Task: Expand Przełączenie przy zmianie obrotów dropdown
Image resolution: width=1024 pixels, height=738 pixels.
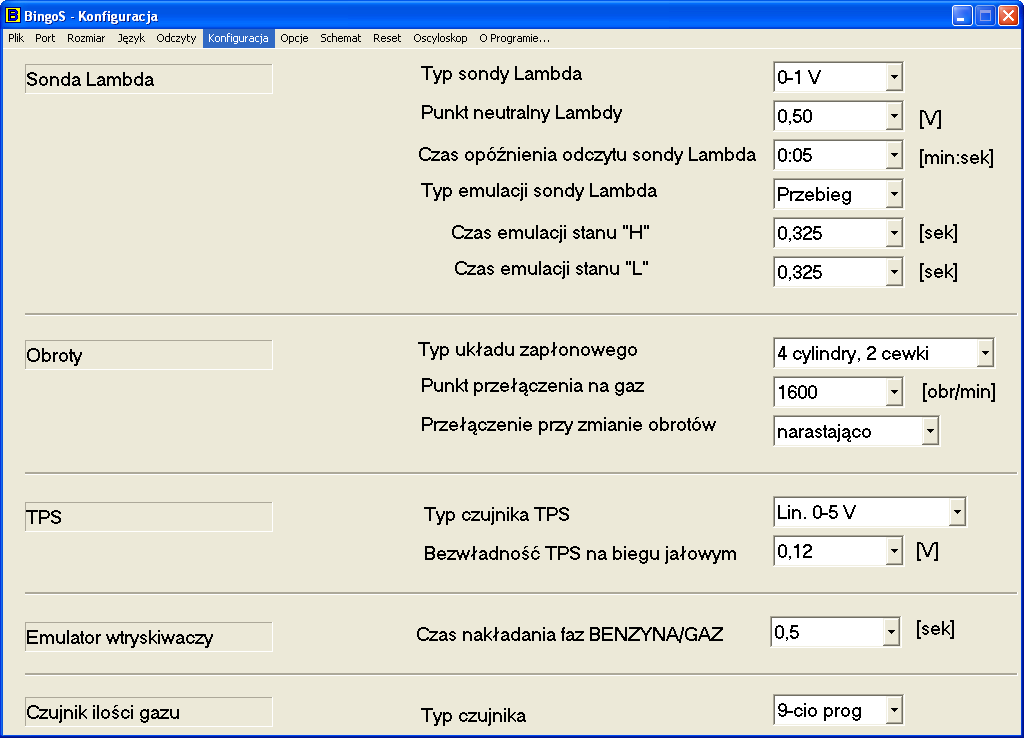Action: coord(930,431)
